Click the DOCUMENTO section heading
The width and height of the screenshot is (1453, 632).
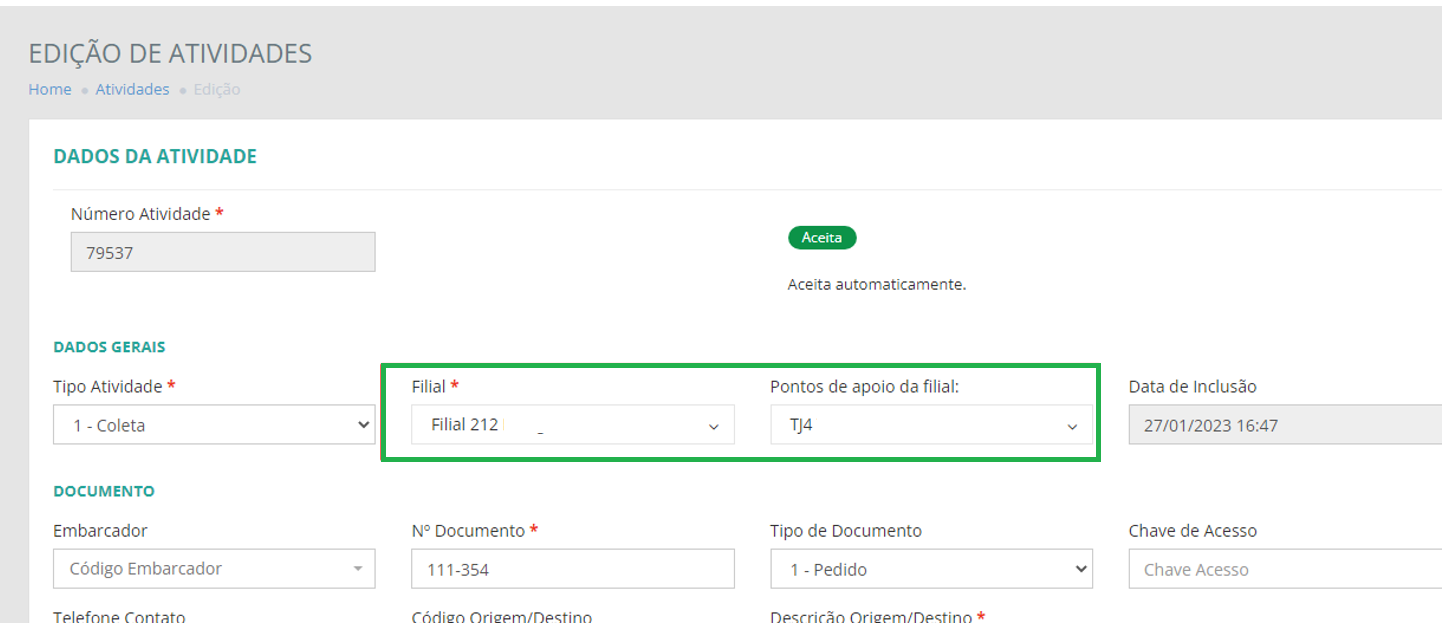104,491
